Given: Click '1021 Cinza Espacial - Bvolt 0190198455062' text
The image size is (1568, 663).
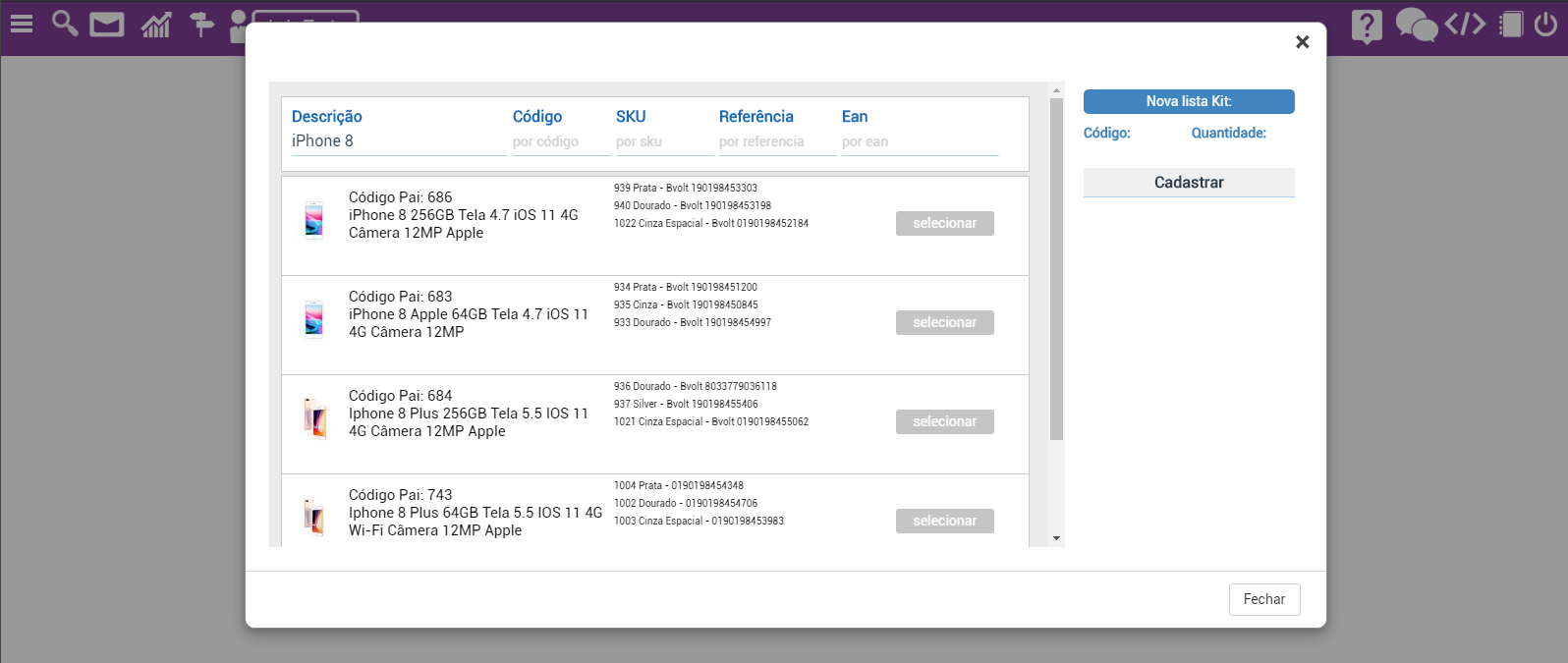Looking at the screenshot, I should point(711,421).
